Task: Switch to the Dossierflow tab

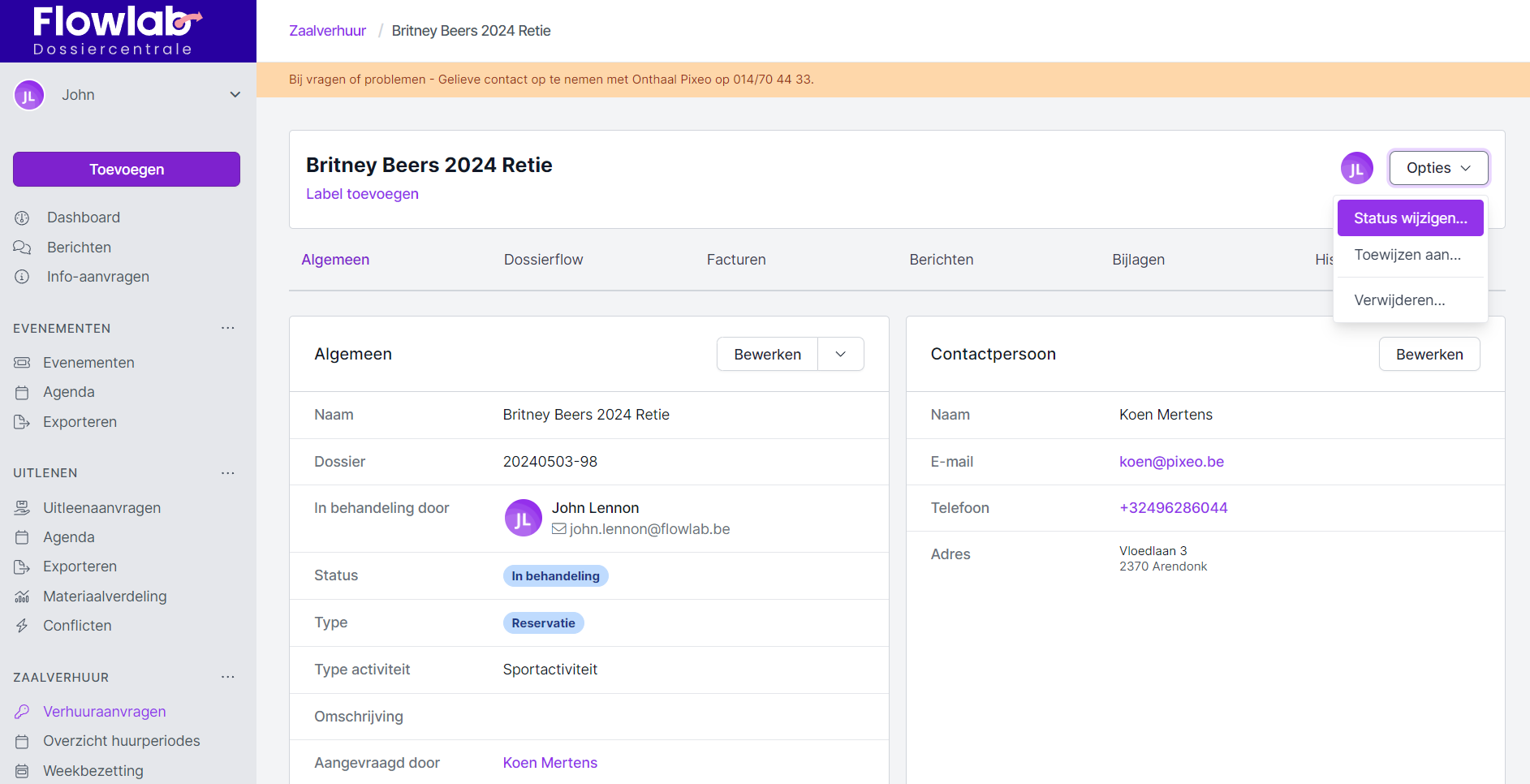Action: point(543,260)
